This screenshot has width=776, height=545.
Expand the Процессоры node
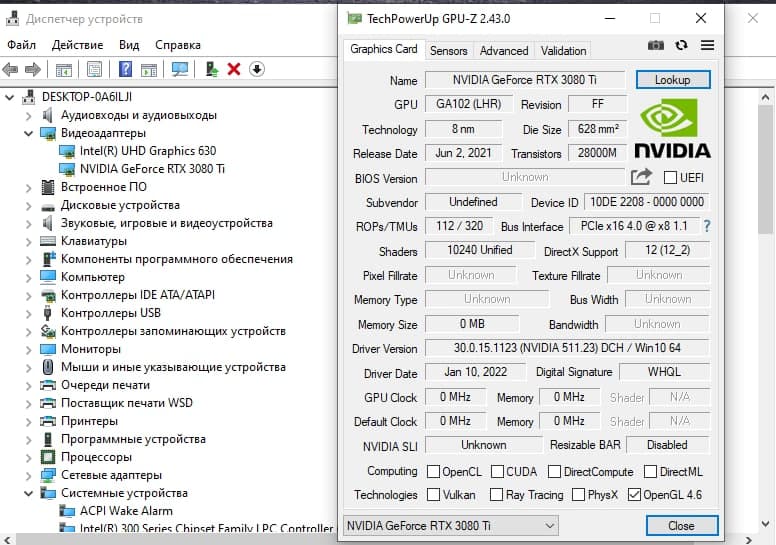(28, 458)
